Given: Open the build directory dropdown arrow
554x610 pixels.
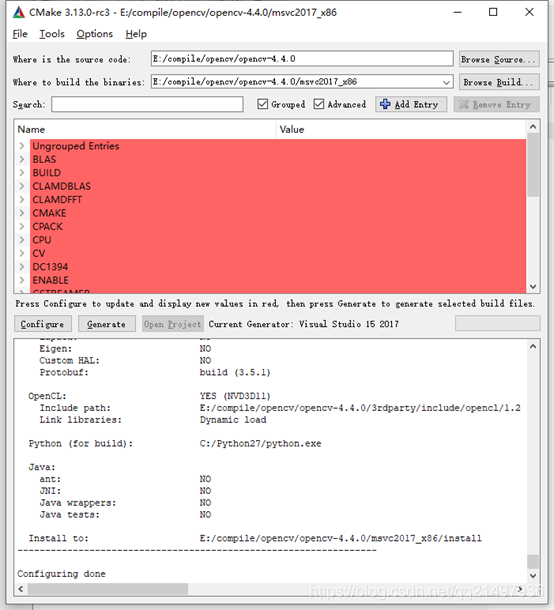Looking at the screenshot, I should (x=446, y=82).
